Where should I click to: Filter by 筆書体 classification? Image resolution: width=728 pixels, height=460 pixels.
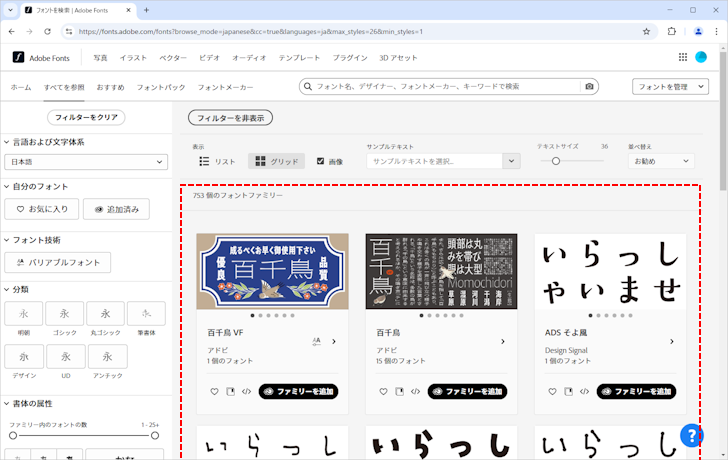click(146, 314)
